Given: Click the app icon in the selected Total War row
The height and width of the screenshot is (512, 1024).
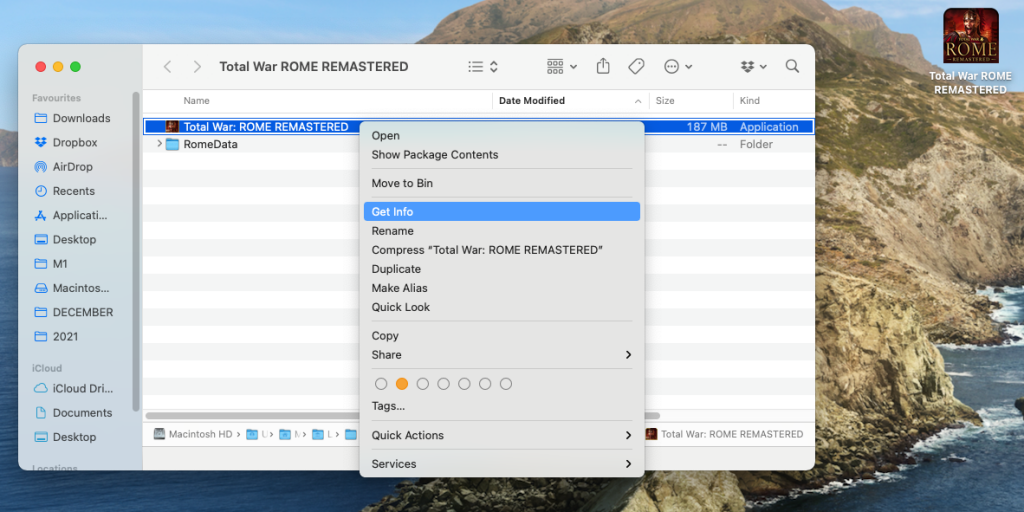Looking at the screenshot, I should pos(172,127).
